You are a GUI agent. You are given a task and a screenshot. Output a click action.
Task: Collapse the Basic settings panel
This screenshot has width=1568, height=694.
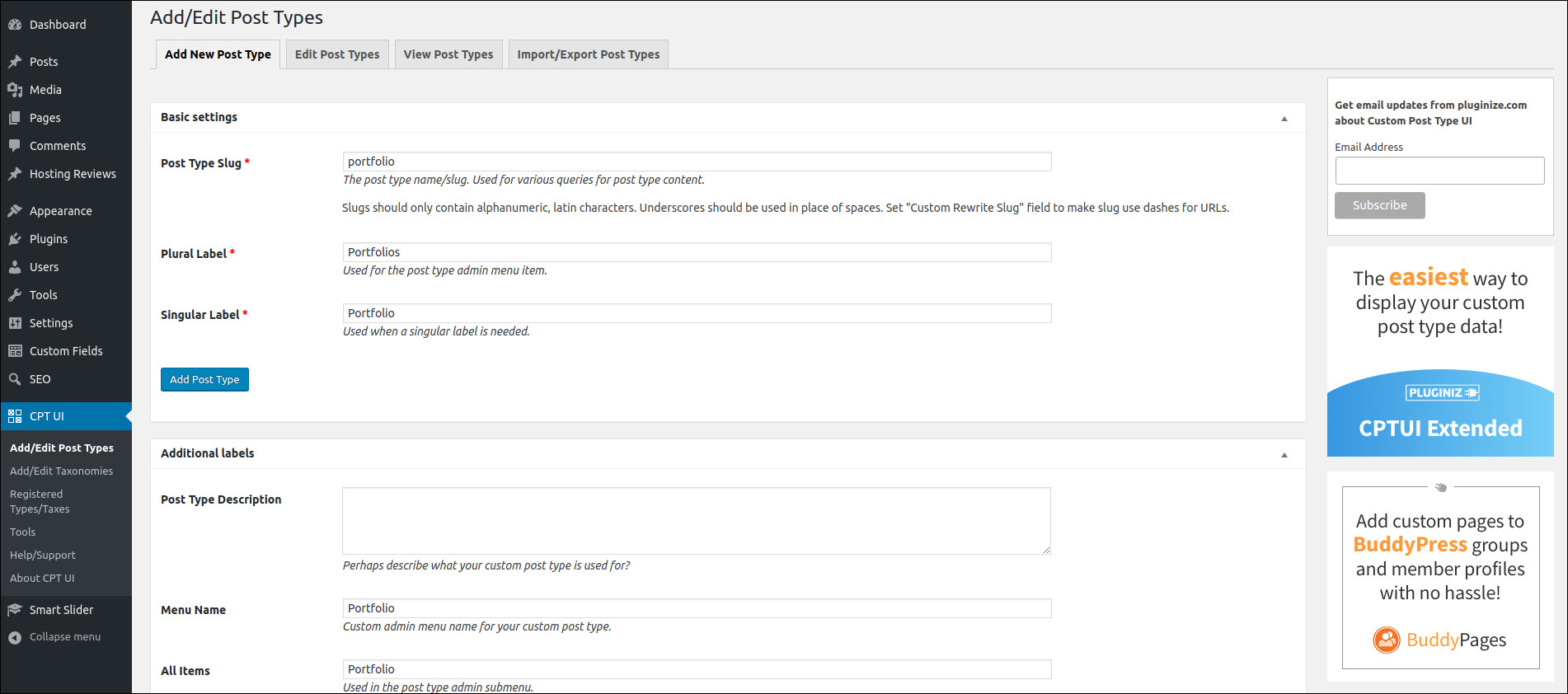pyautogui.click(x=1284, y=119)
